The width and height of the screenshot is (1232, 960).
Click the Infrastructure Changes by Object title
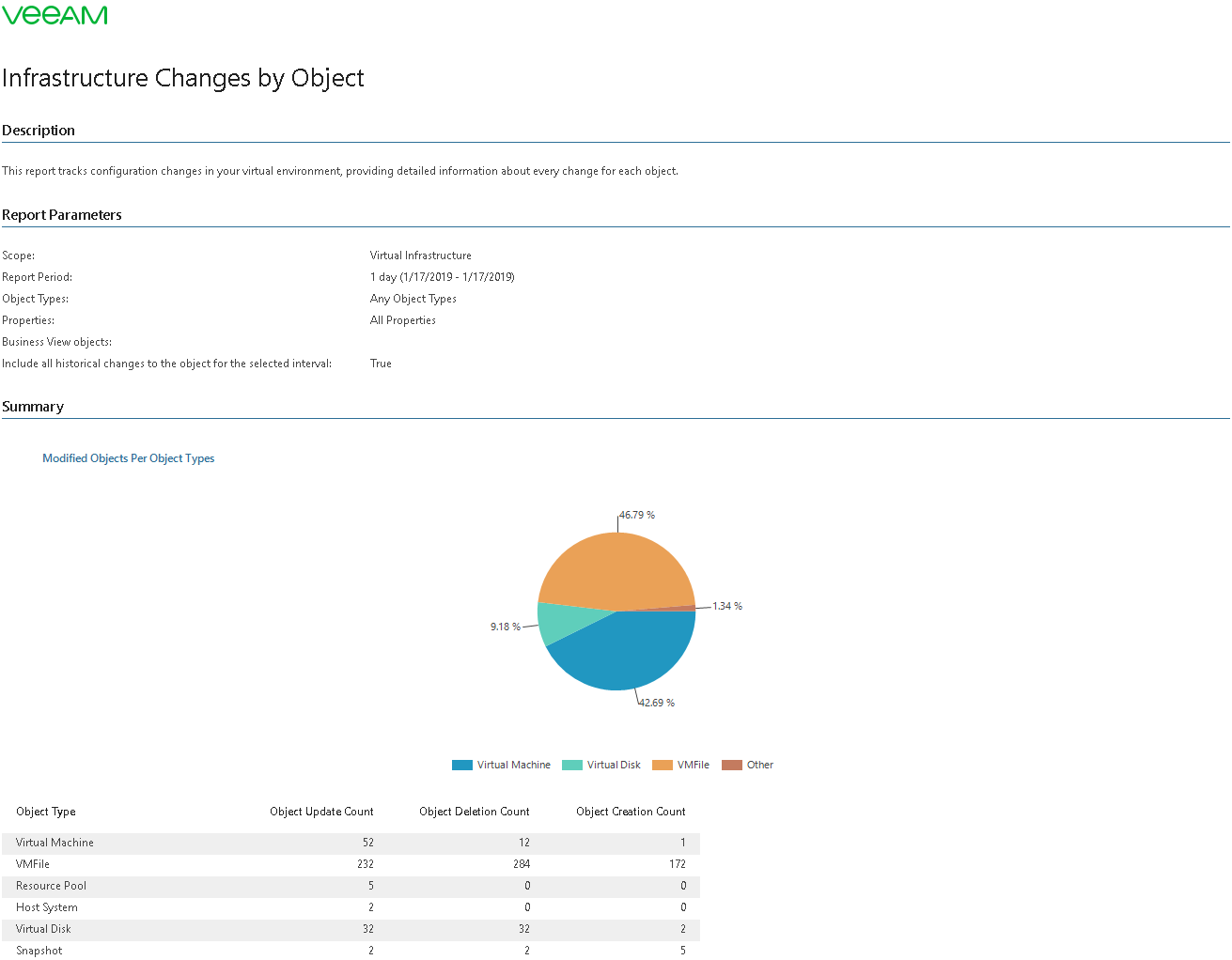click(x=183, y=78)
